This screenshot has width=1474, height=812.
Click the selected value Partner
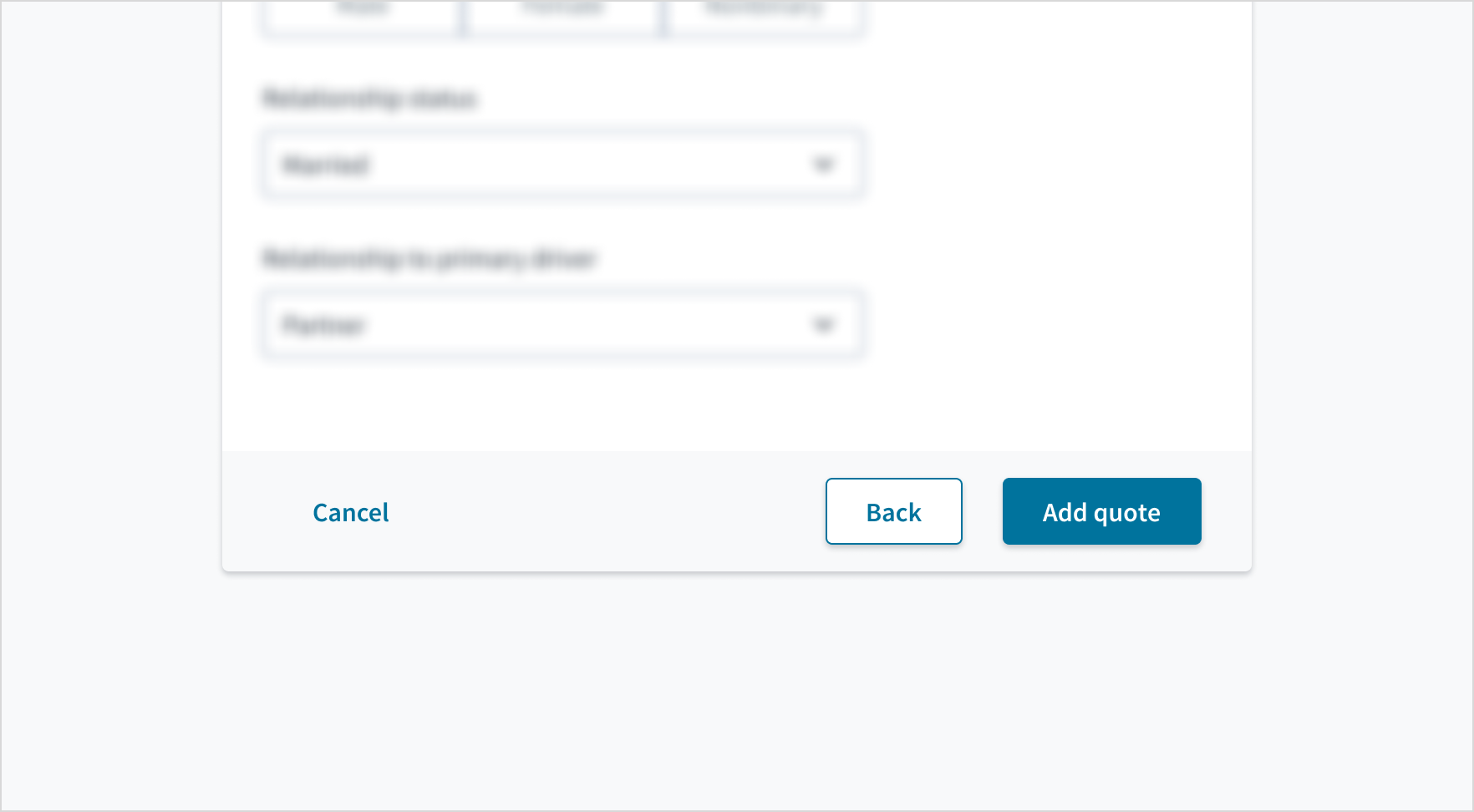pyautogui.click(x=324, y=325)
